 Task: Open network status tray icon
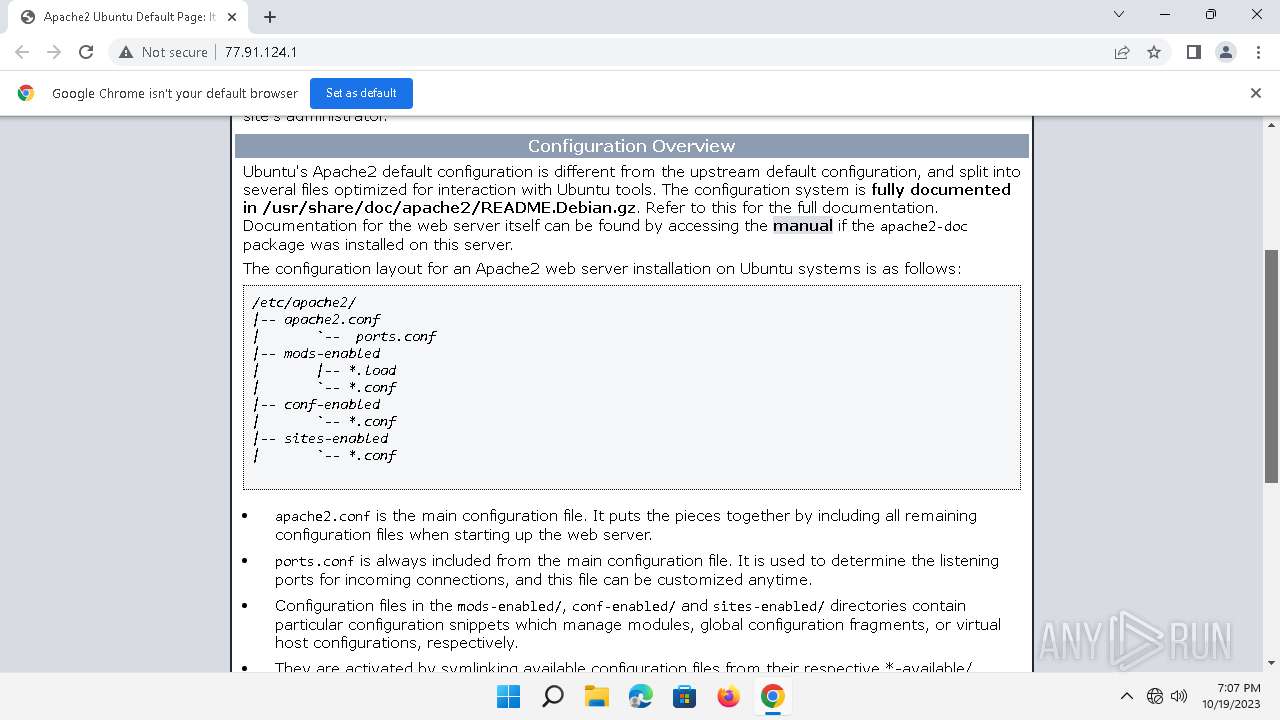pos(1155,697)
